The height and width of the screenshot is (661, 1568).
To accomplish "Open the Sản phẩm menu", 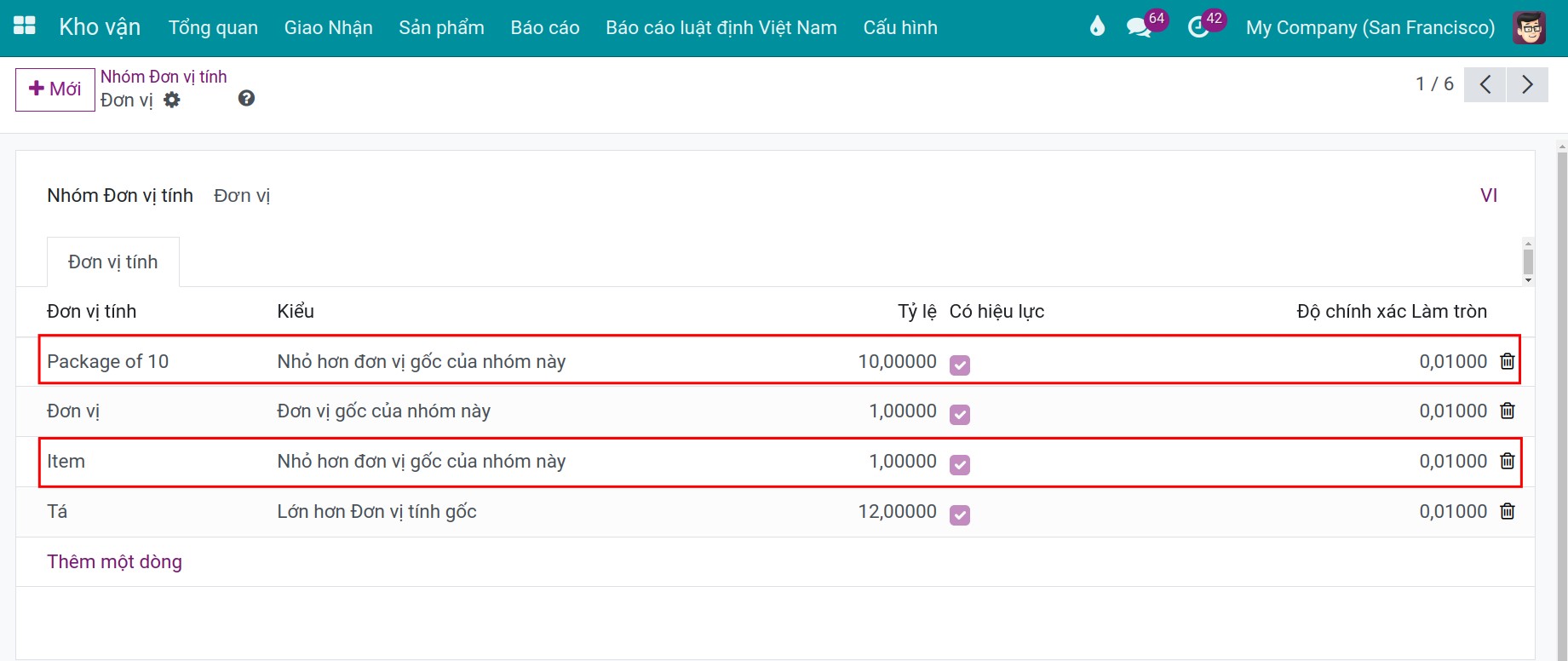I will 441,27.
